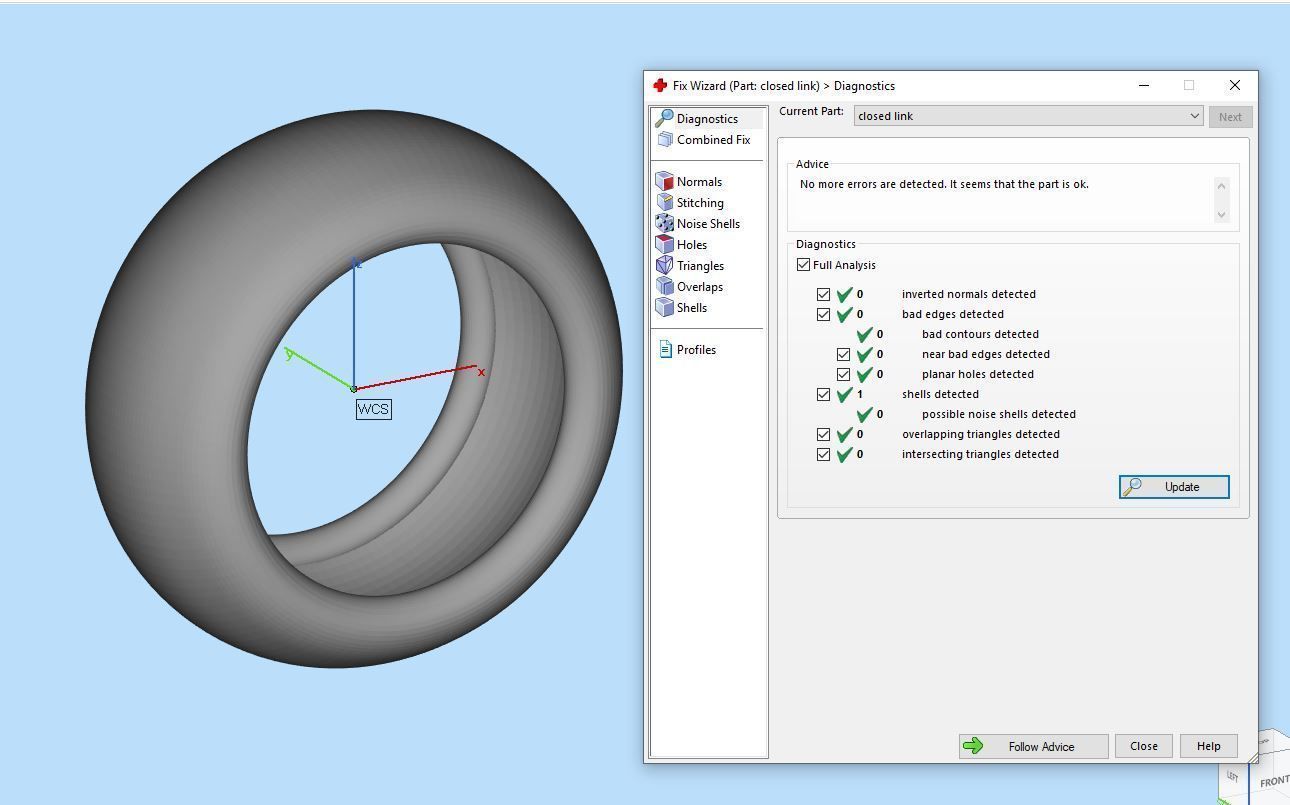
Task: Click 'overlapping triangles detected' label
Action: [x=980, y=435]
